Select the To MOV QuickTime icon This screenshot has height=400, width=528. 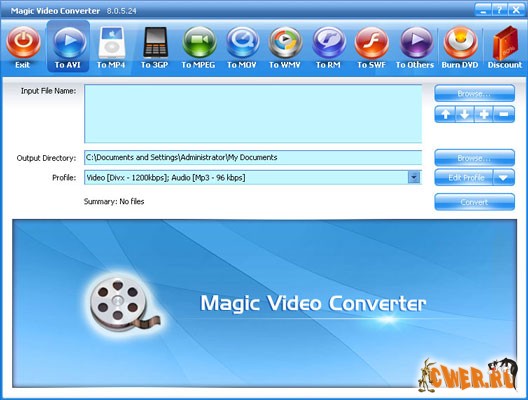tap(242, 42)
